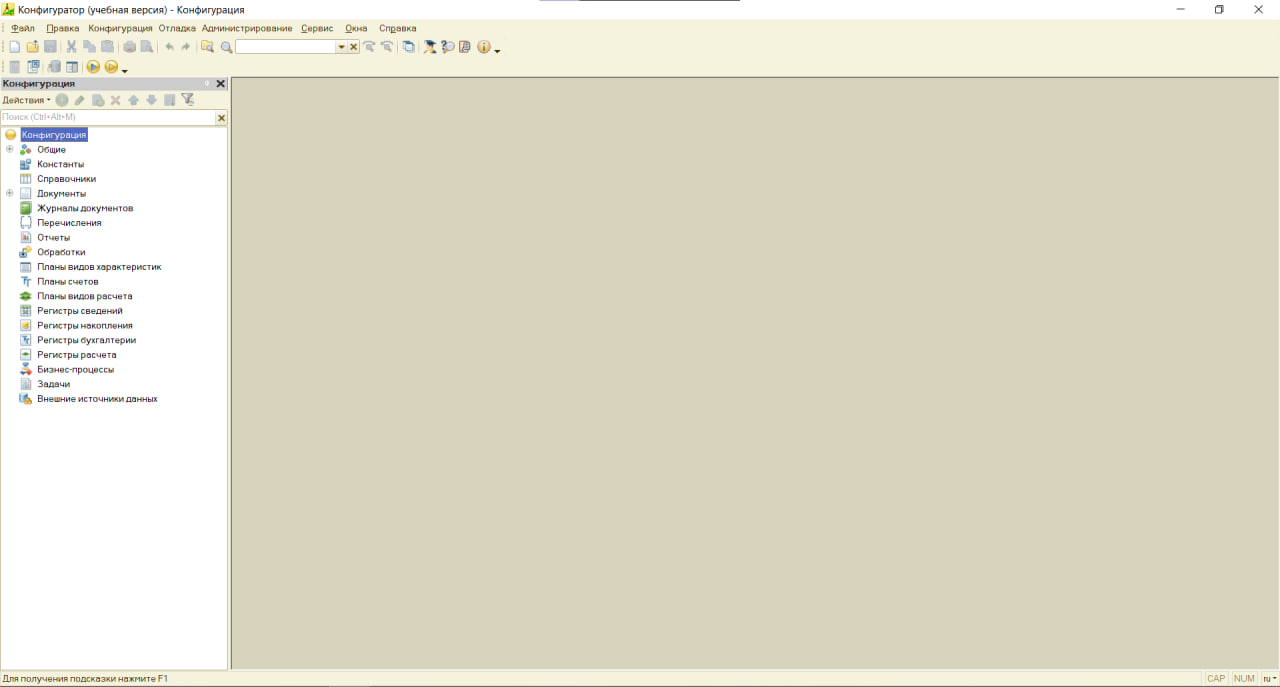Open the ru language indicator dropdown
1280x687 pixels.
1270,678
